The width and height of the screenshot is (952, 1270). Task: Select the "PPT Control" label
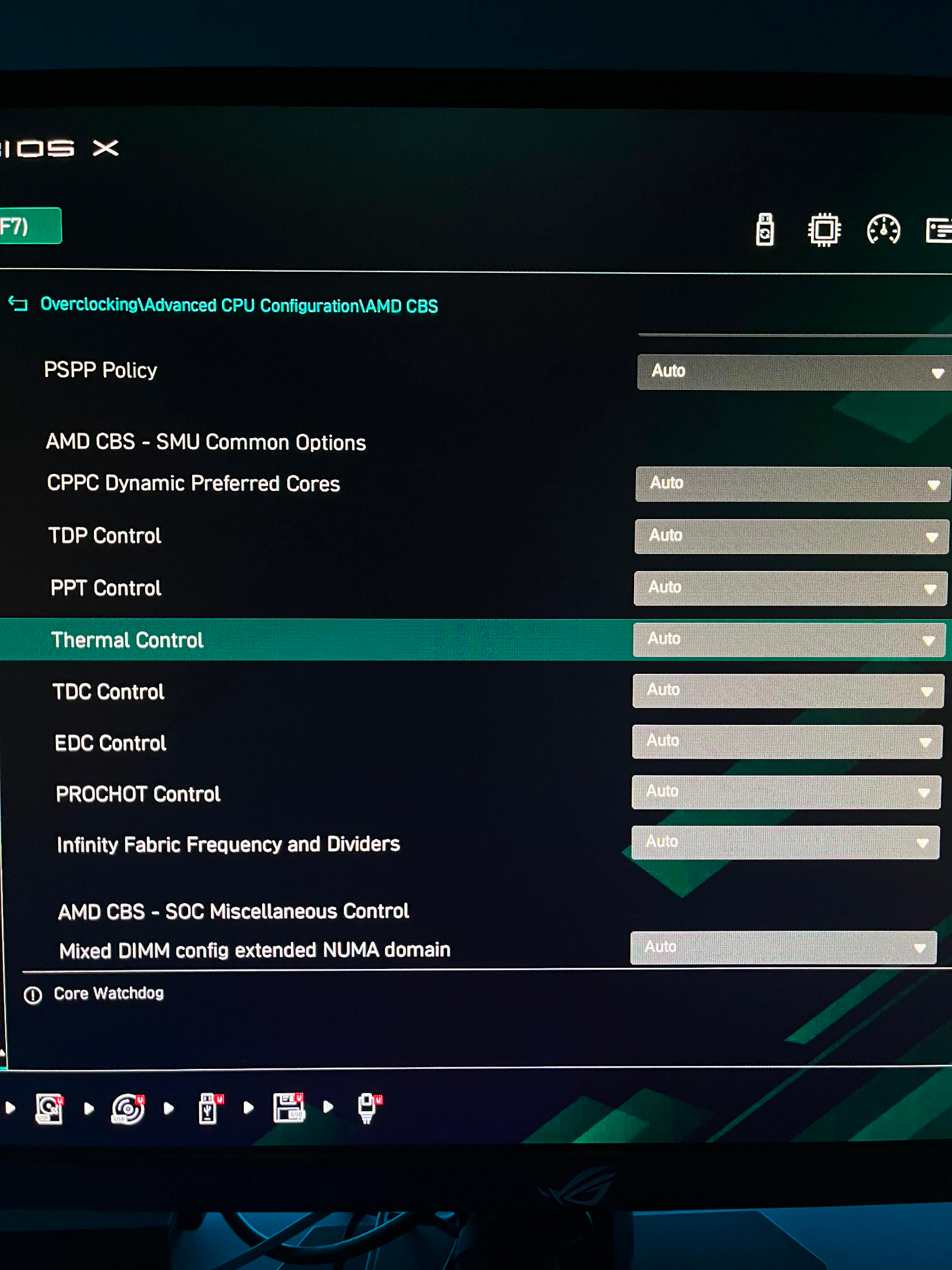pos(106,588)
